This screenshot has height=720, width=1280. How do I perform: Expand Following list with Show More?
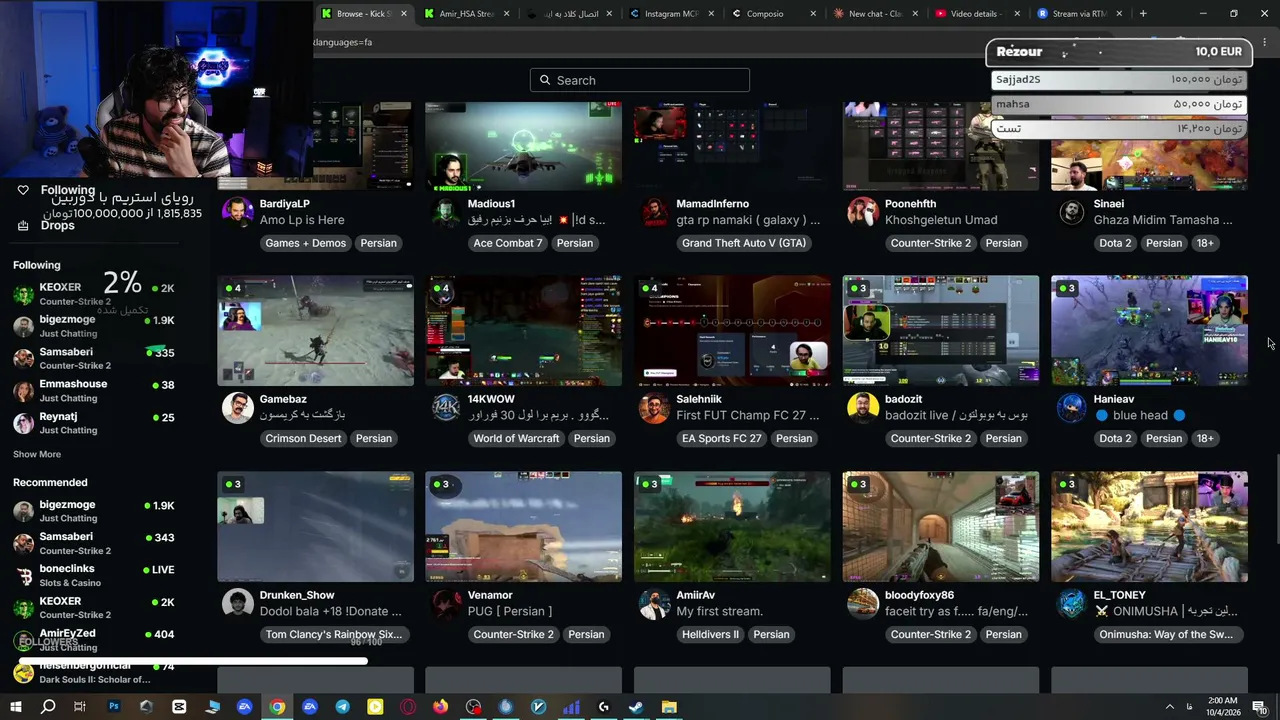37,454
